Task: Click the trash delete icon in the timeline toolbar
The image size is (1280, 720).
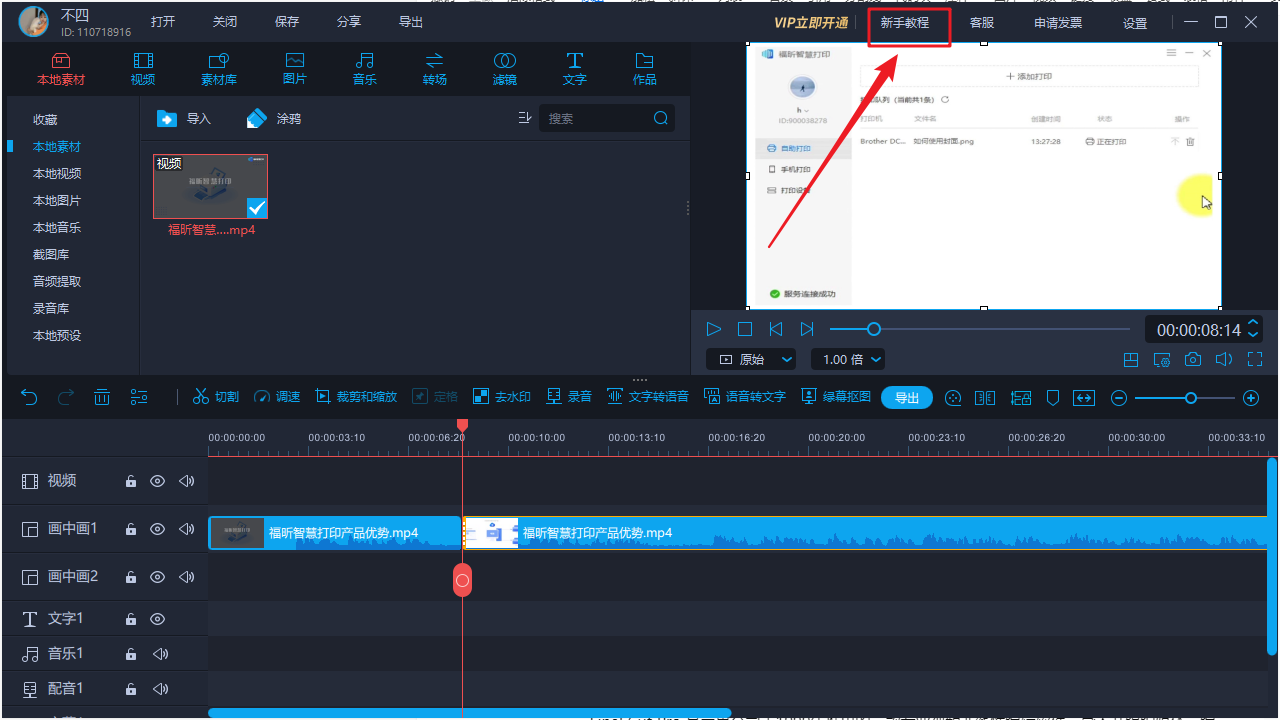Action: (x=102, y=397)
